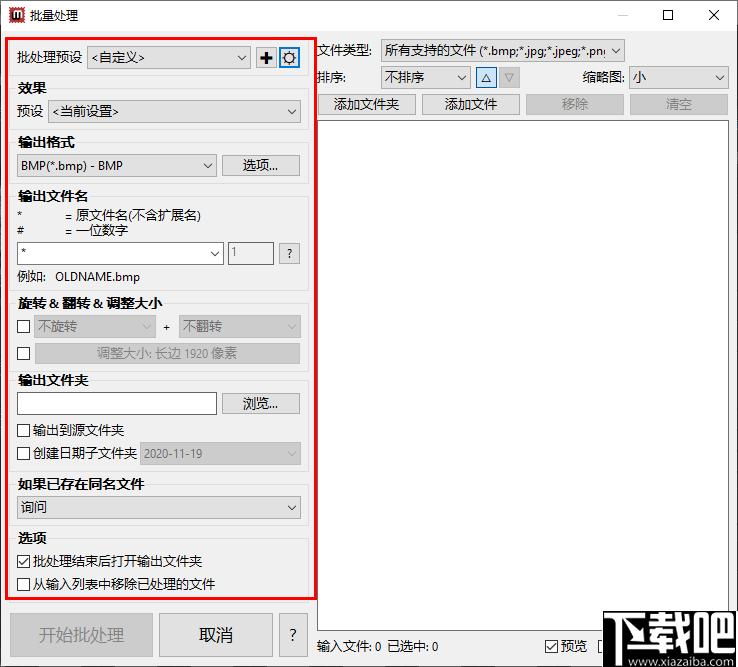738x667 pixels.
Task: Click the plus icon to add batch preset
Action: click(x=266, y=58)
